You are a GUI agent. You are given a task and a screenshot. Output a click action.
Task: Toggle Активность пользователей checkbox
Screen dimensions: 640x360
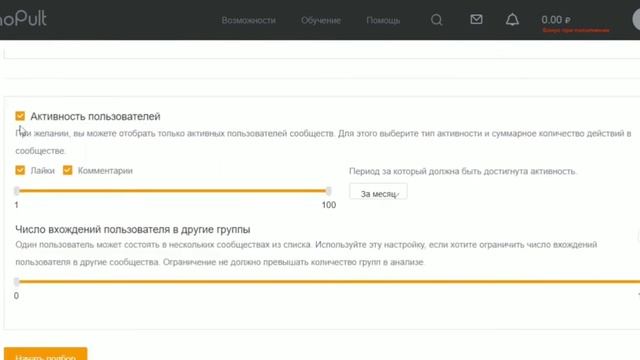pyautogui.click(x=20, y=116)
